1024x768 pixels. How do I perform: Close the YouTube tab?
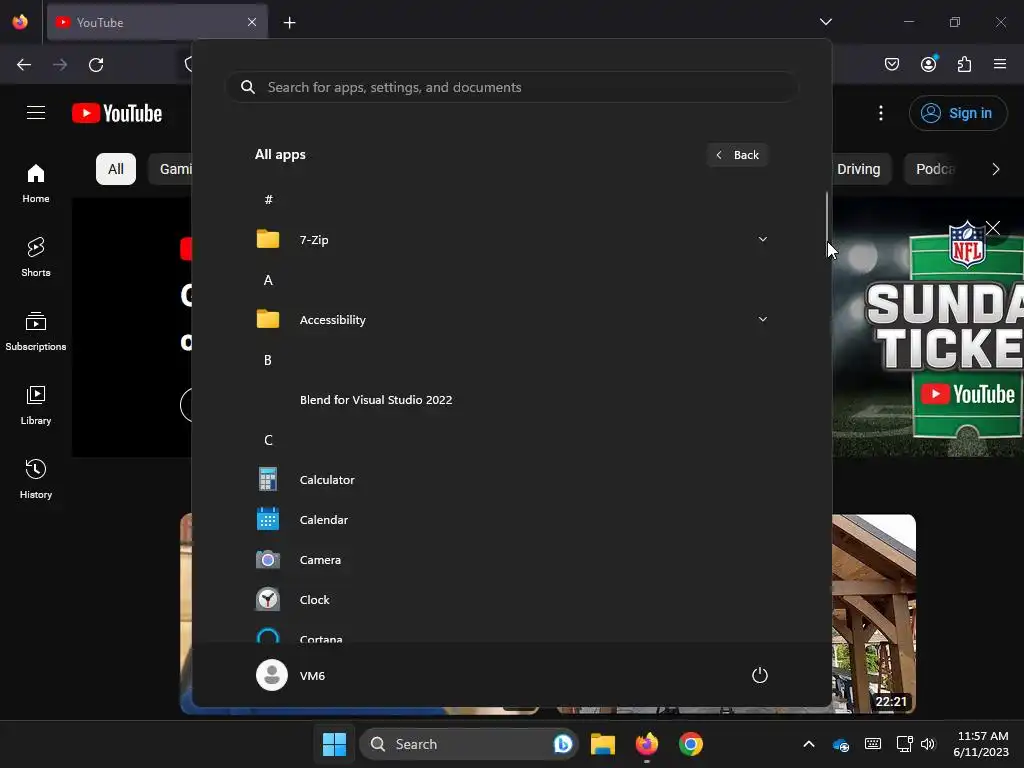click(251, 22)
